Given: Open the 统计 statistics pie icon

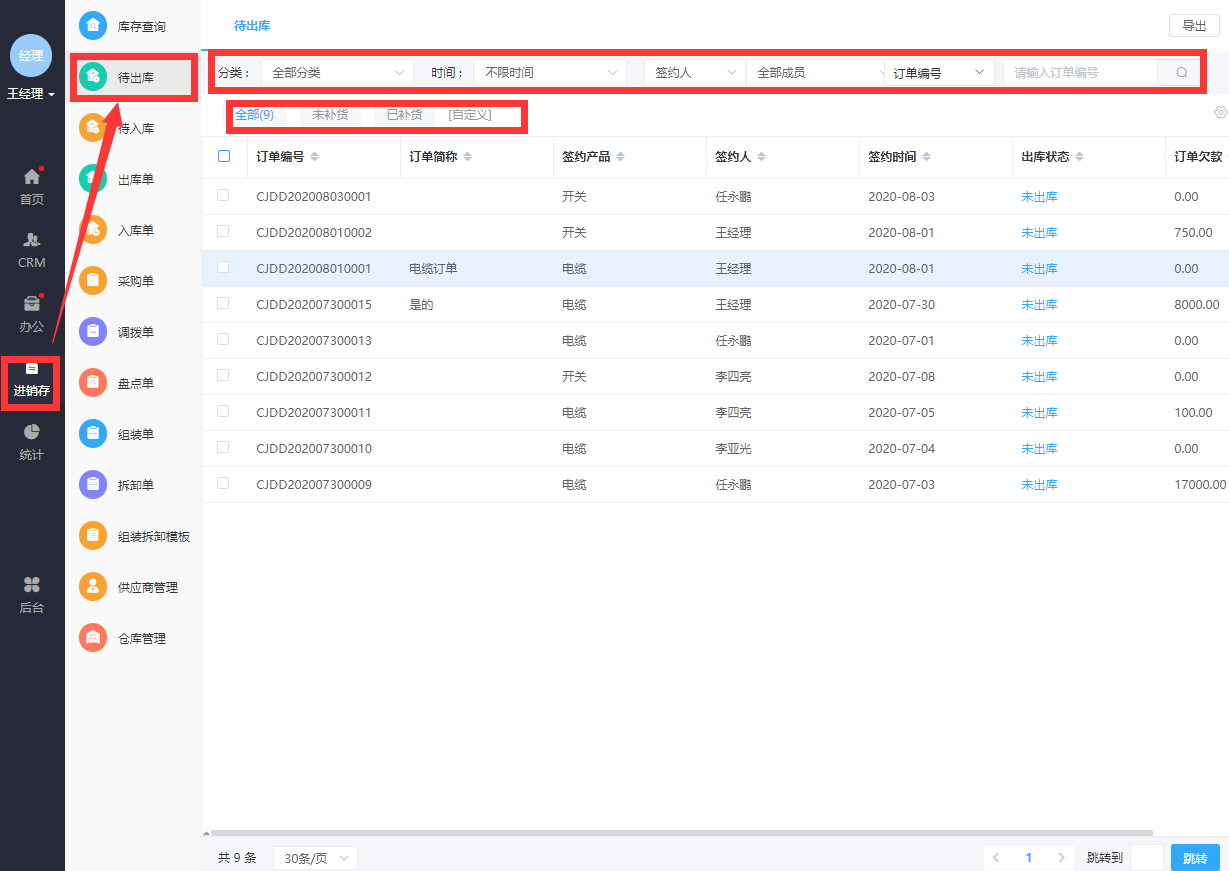Looking at the screenshot, I should tap(32, 432).
